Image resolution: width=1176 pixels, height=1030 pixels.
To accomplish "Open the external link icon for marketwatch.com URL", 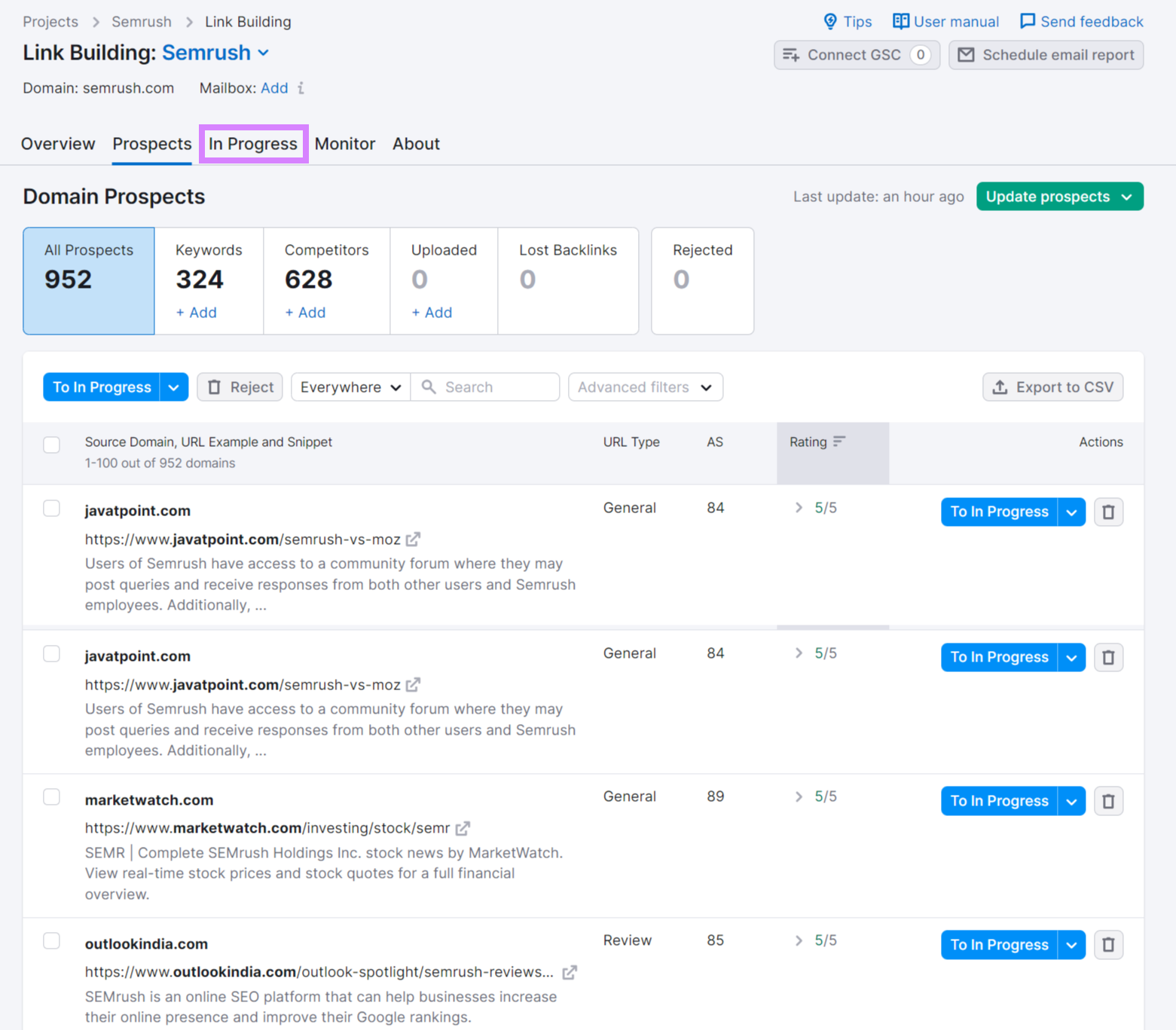I will [x=463, y=827].
